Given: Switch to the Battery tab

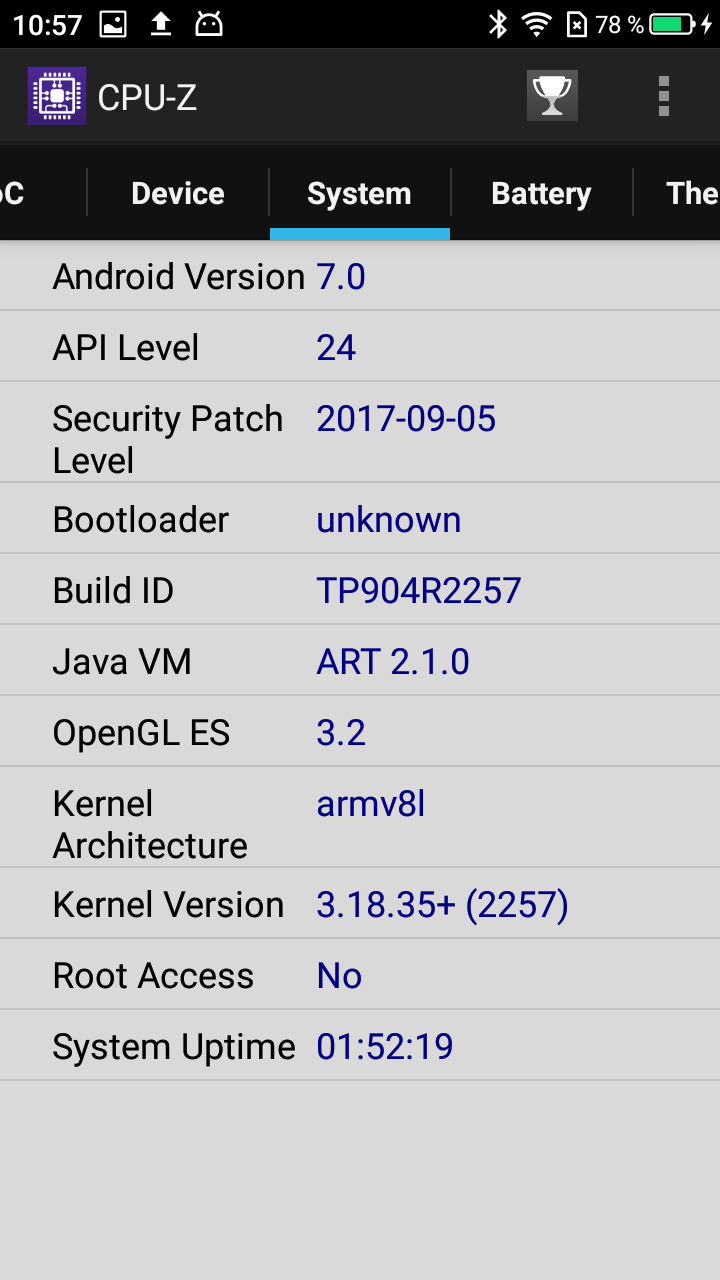Looking at the screenshot, I should (541, 193).
